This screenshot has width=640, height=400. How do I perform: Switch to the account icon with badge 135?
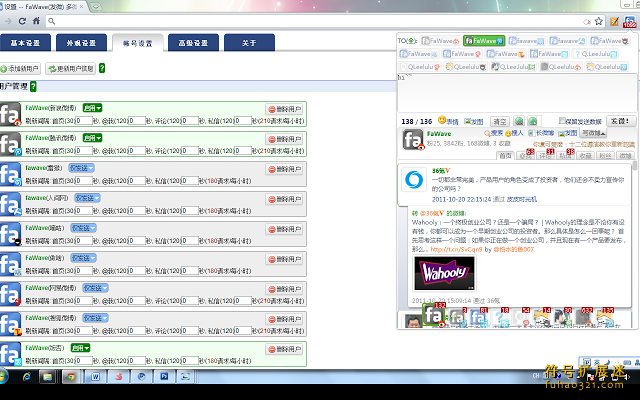(605, 318)
